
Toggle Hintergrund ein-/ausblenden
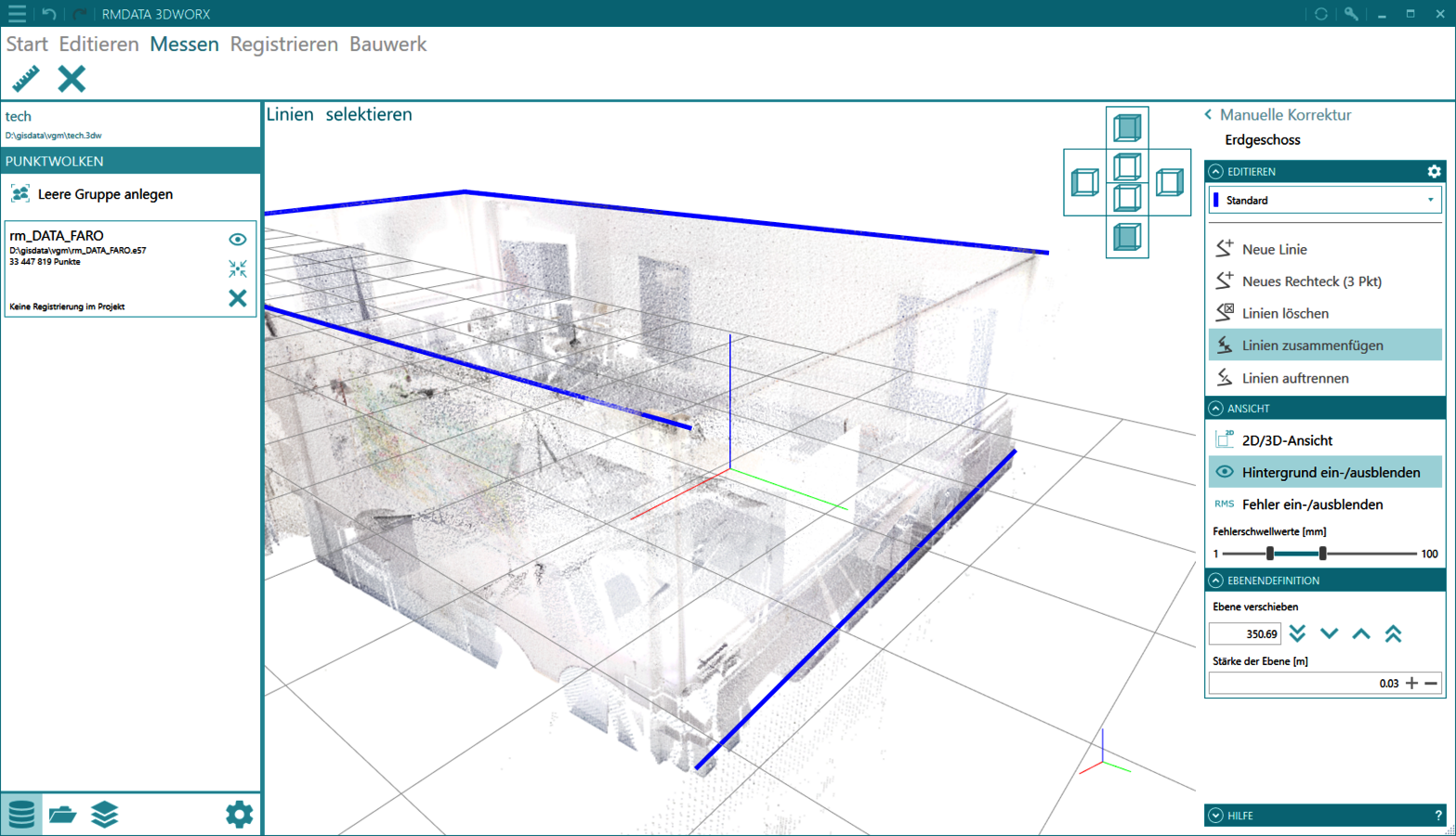(1330, 472)
